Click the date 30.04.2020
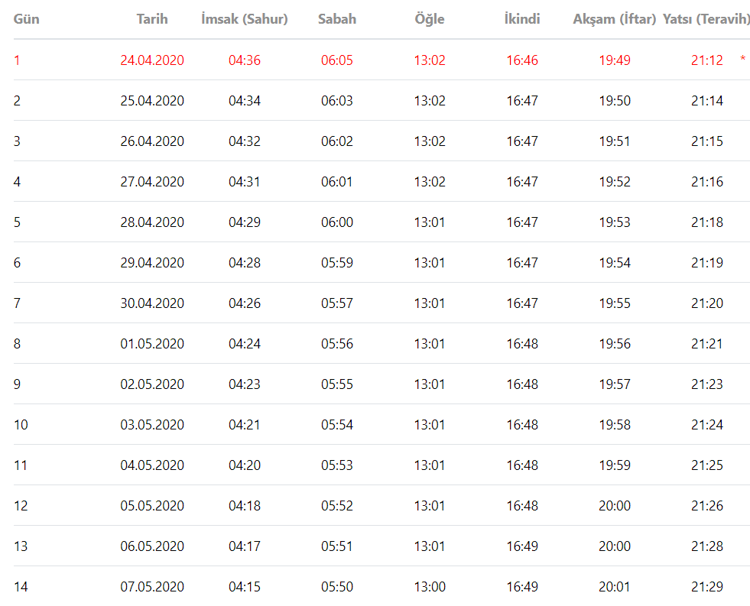Viewport: 750px width, 606px height. pos(152,303)
